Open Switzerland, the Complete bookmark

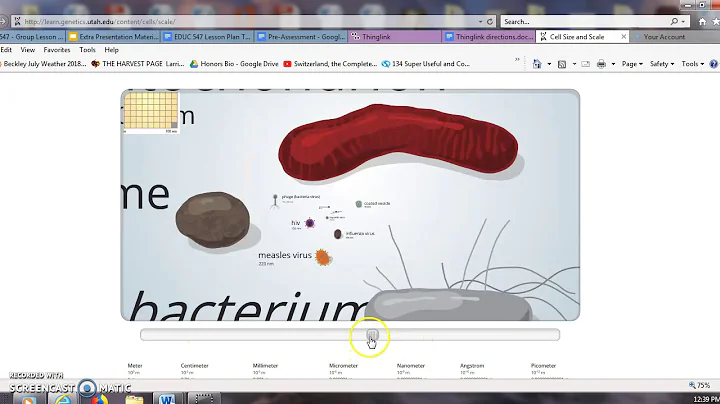(x=330, y=64)
